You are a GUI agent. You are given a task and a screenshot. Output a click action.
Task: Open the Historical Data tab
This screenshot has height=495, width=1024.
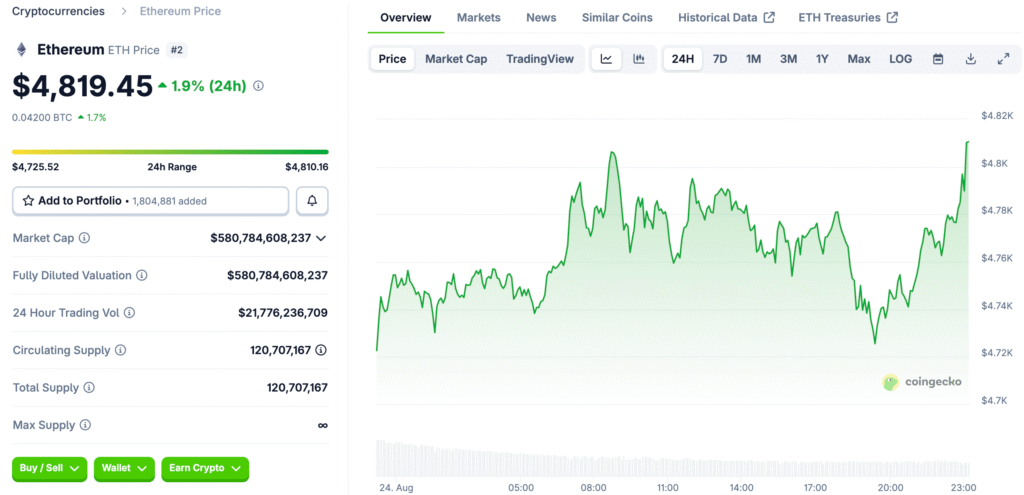(726, 18)
